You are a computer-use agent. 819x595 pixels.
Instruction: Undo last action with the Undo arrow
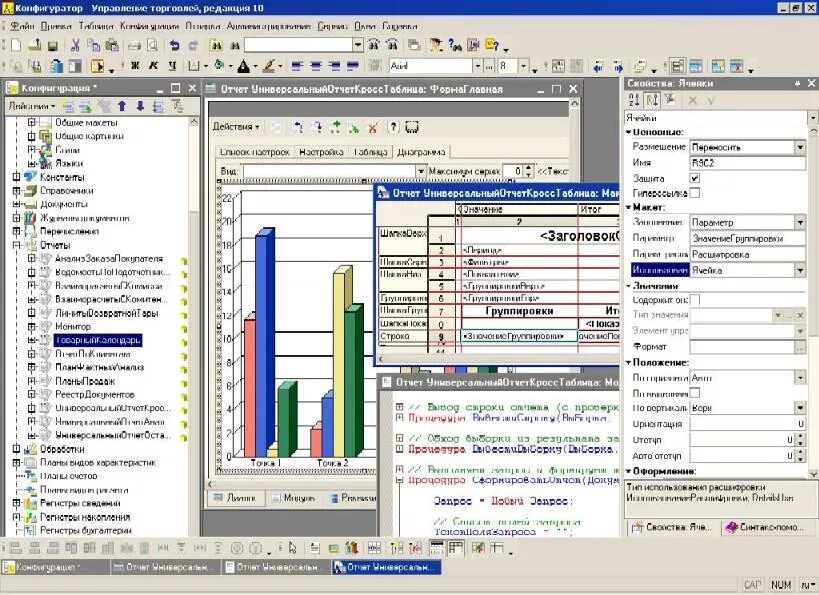point(174,46)
